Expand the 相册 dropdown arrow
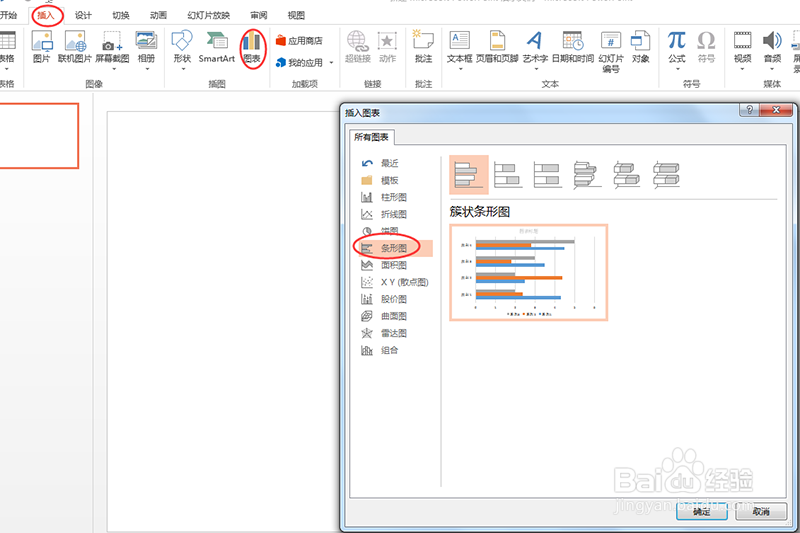The image size is (800, 533). (x=147, y=69)
